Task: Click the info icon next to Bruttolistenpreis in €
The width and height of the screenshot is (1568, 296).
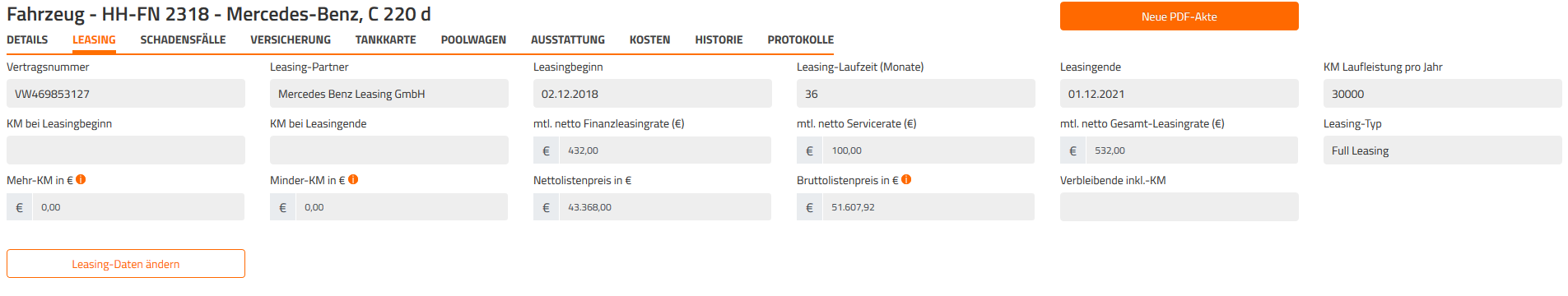Action: (x=906, y=179)
